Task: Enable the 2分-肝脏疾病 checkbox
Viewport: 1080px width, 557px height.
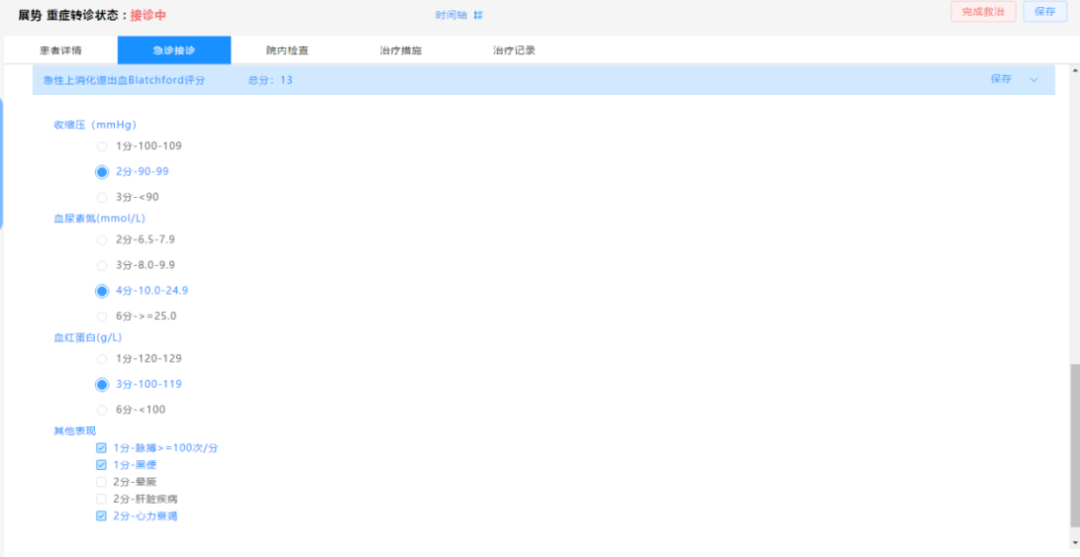Action: 101,499
